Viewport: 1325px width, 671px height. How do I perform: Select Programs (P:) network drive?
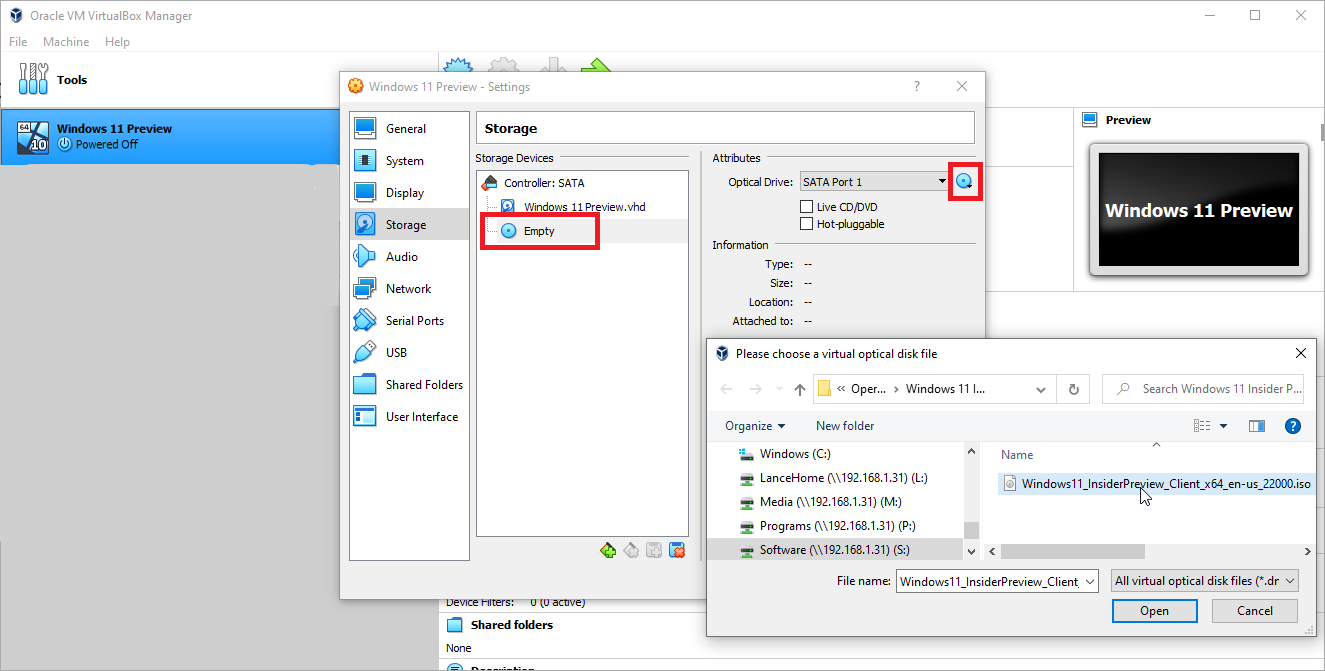[836, 526]
